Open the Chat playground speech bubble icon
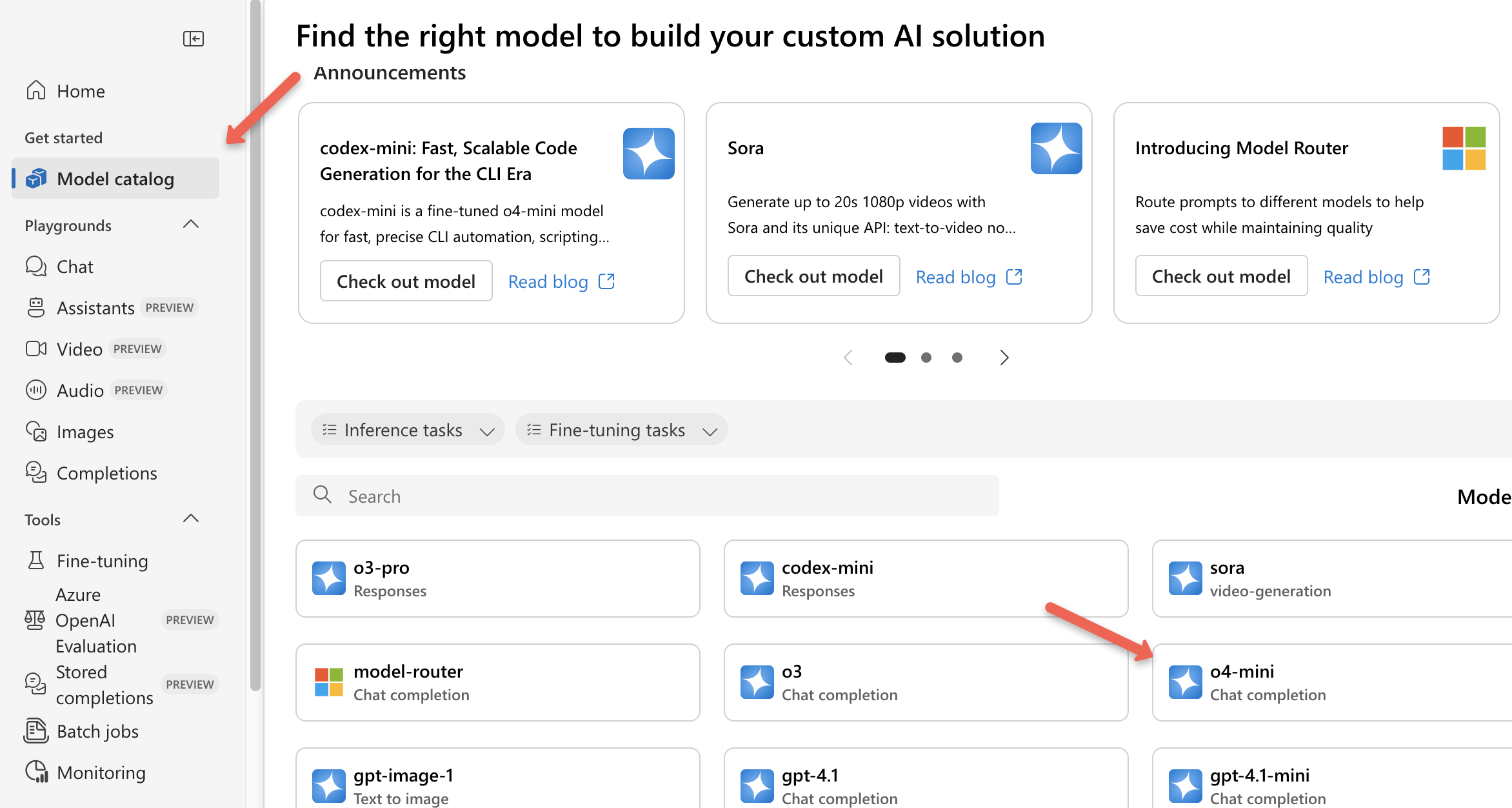The image size is (1512, 808). click(36, 266)
